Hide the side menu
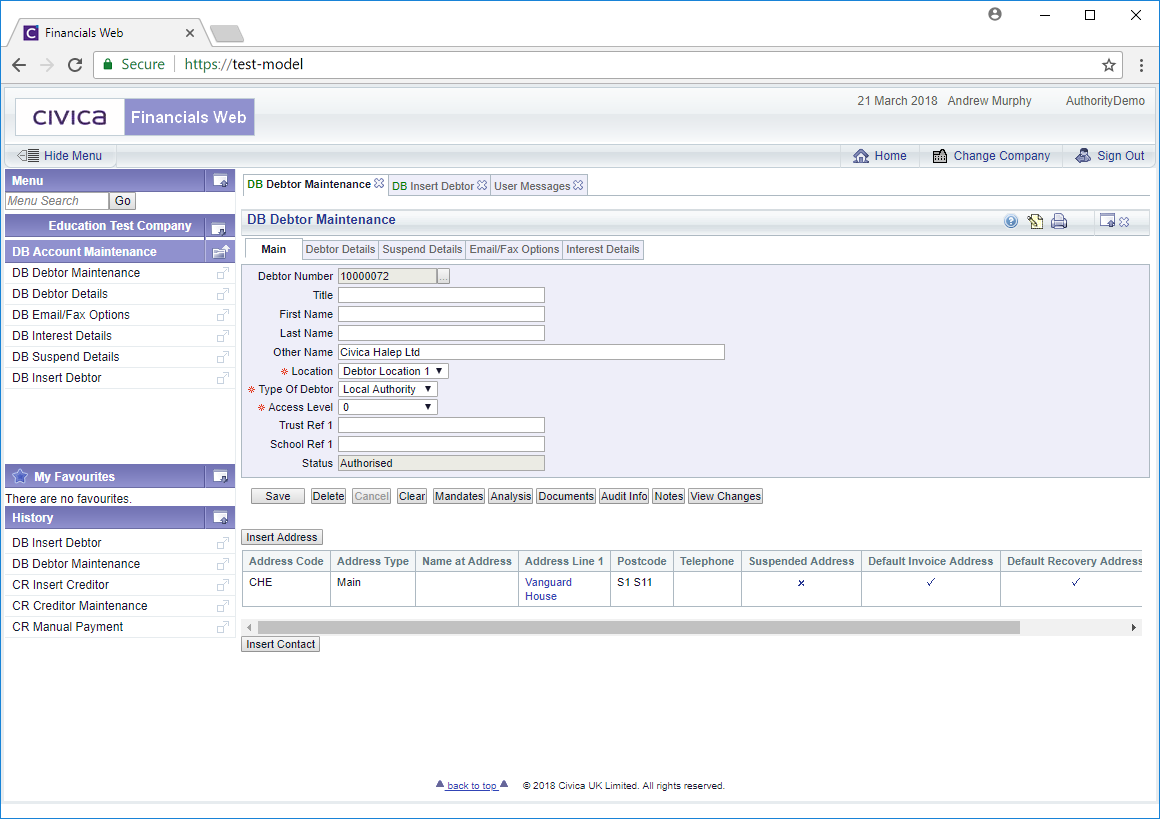Image resolution: width=1160 pixels, height=819 pixels. click(x=61, y=156)
